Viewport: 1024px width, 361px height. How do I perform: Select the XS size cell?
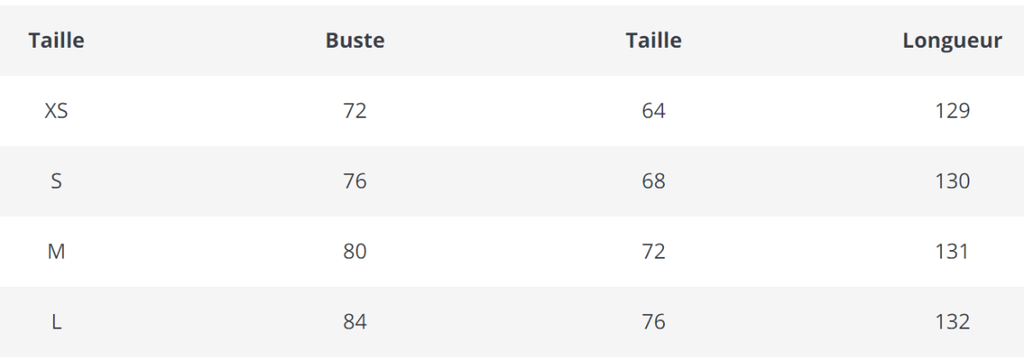[x=56, y=111]
